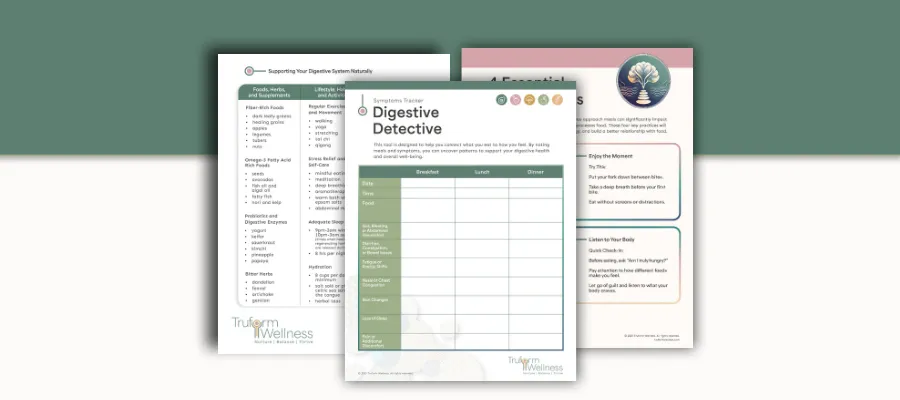Viewport: 900px width, 400px height.
Task: Click the pin marker beside 'Supporting Your Digestive System'
Action: (x=249, y=71)
